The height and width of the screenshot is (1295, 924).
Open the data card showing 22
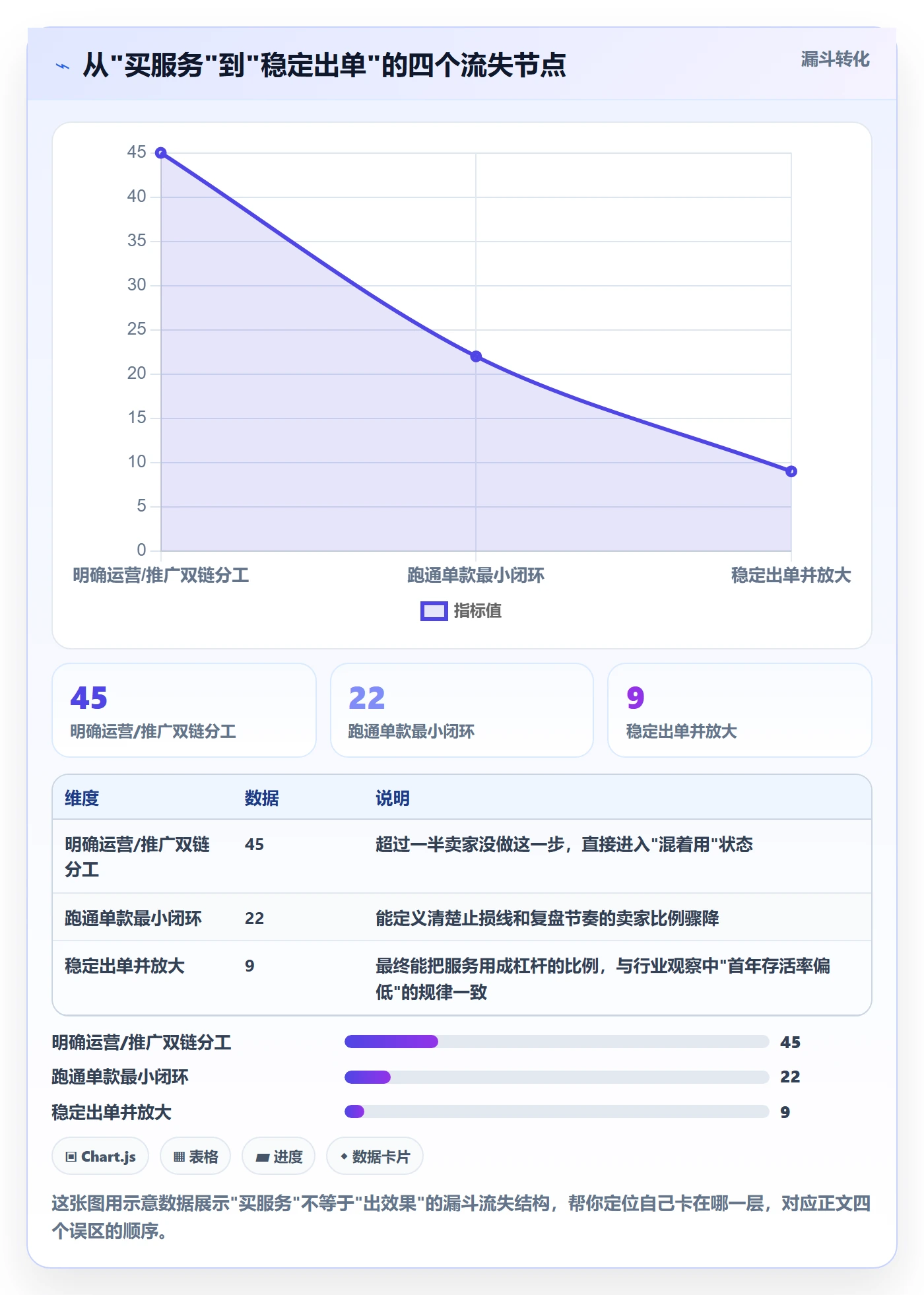pyautogui.click(x=462, y=710)
